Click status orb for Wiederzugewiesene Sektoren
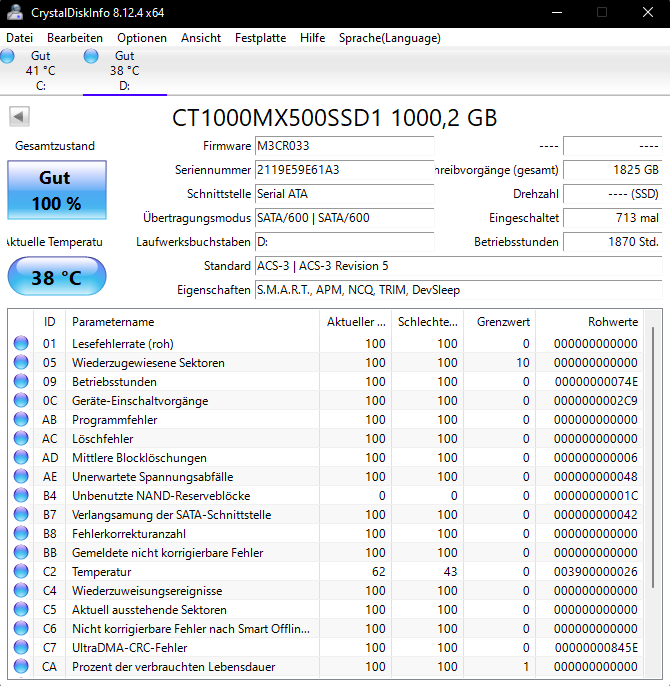The height and width of the screenshot is (686, 670). coord(21,362)
